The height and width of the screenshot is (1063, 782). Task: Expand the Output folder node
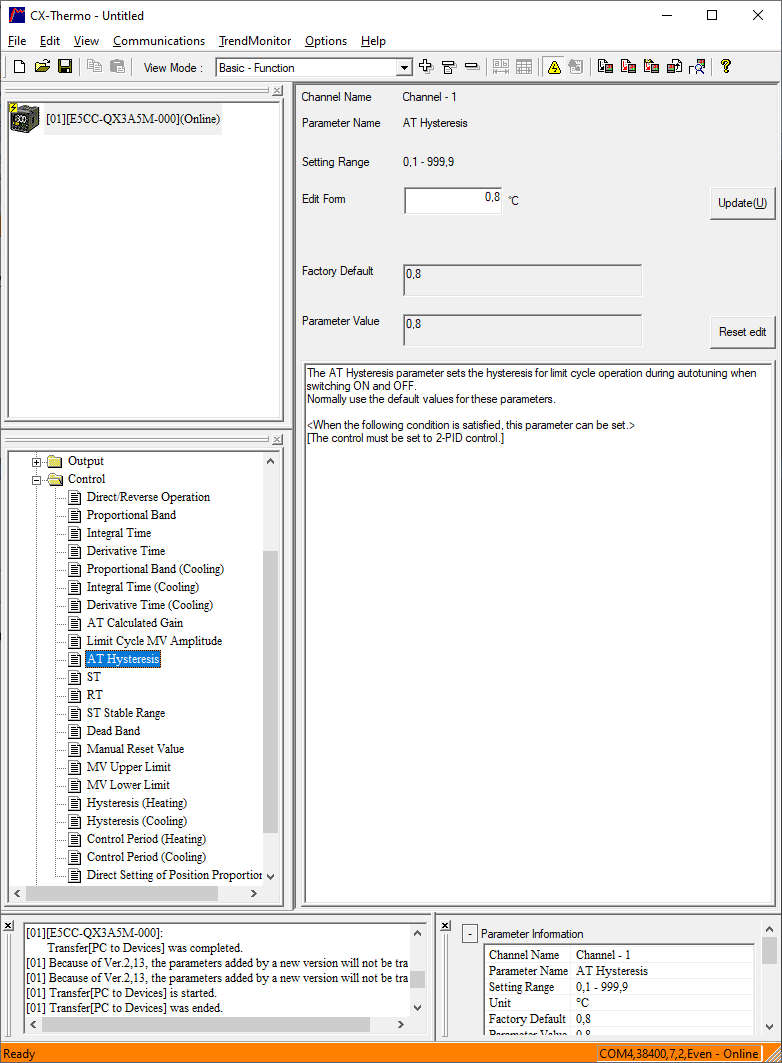point(37,462)
